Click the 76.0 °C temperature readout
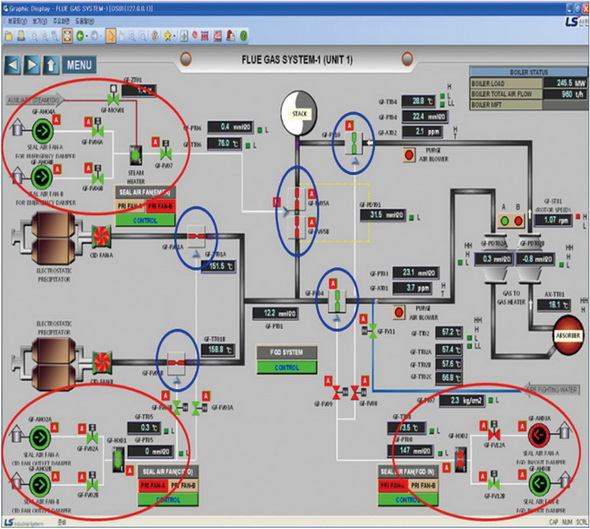The image size is (590, 529). click(224, 144)
